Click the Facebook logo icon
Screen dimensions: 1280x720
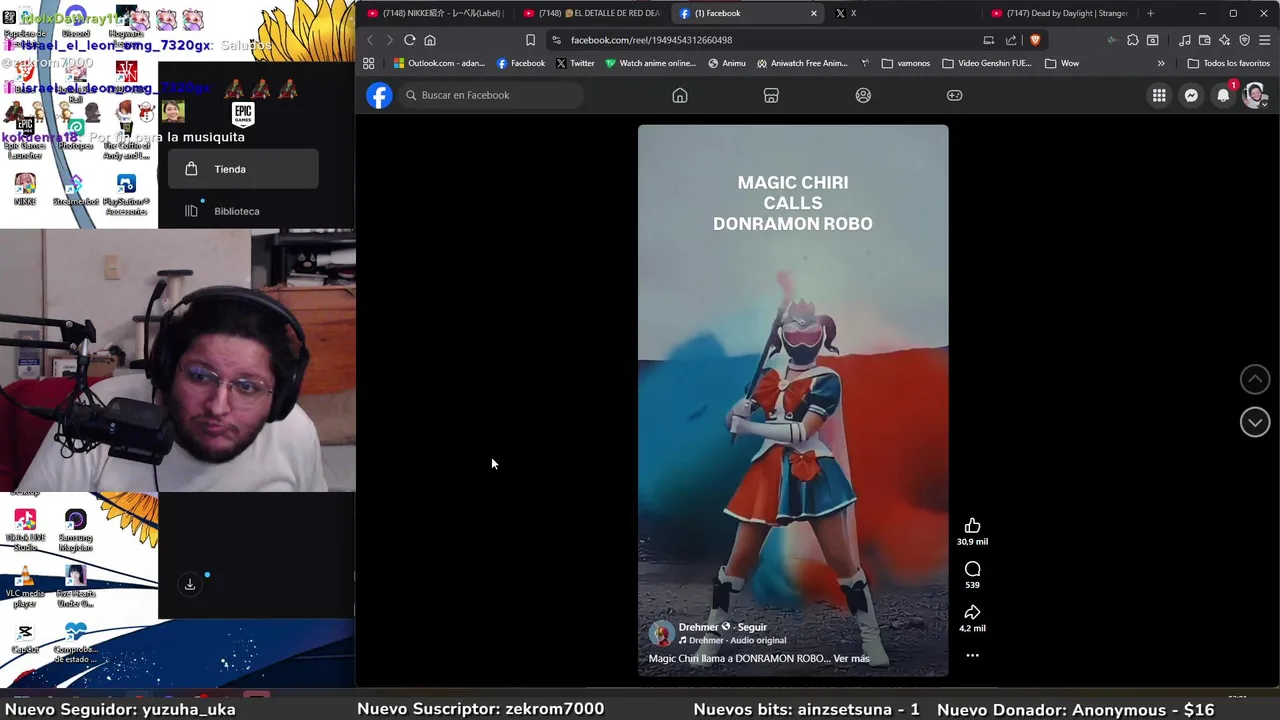coord(379,95)
